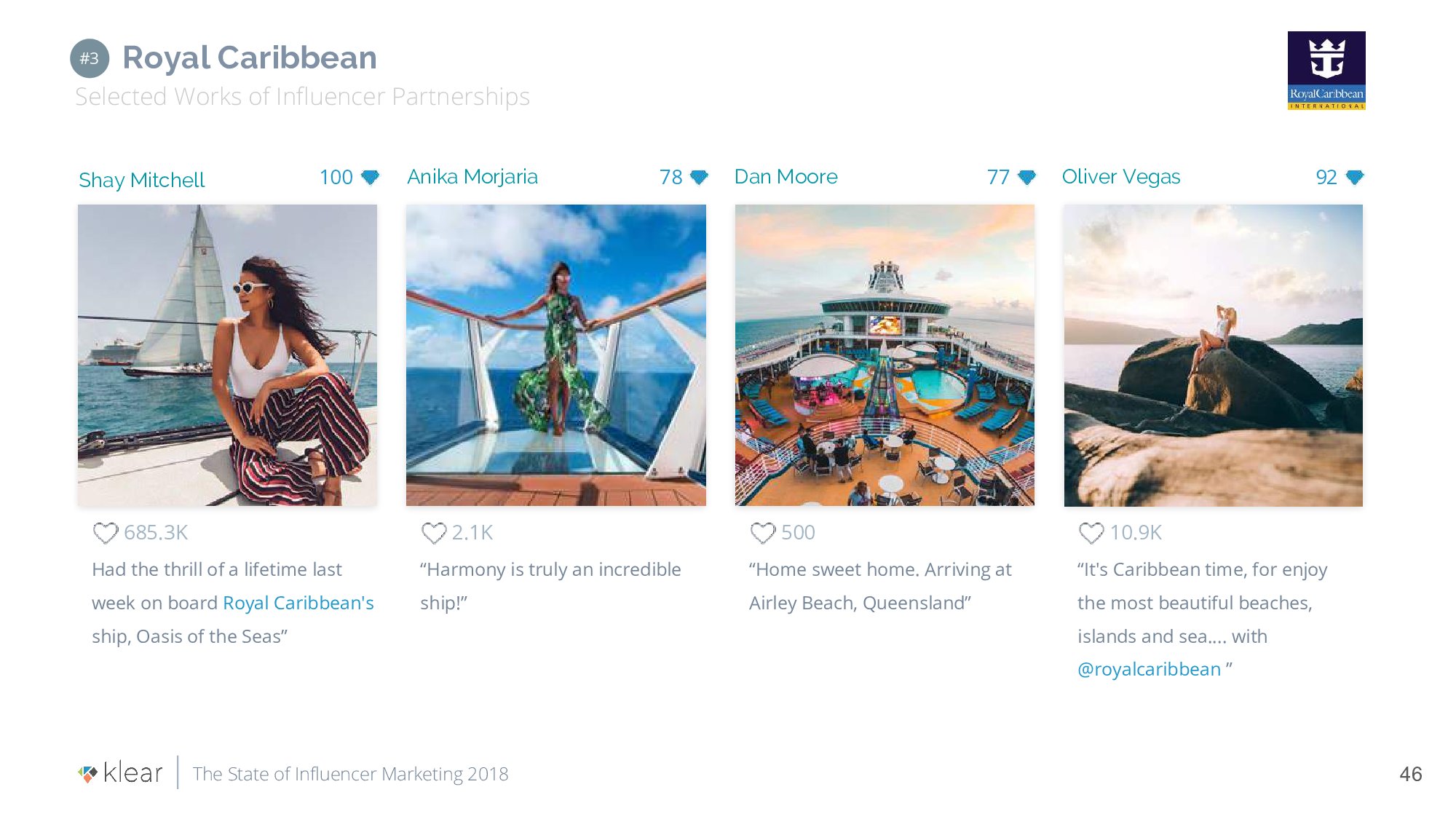The width and height of the screenshot is (1456, 819).
Task: Click the Royal Caribbean's caption link
Action: (298, 603)
